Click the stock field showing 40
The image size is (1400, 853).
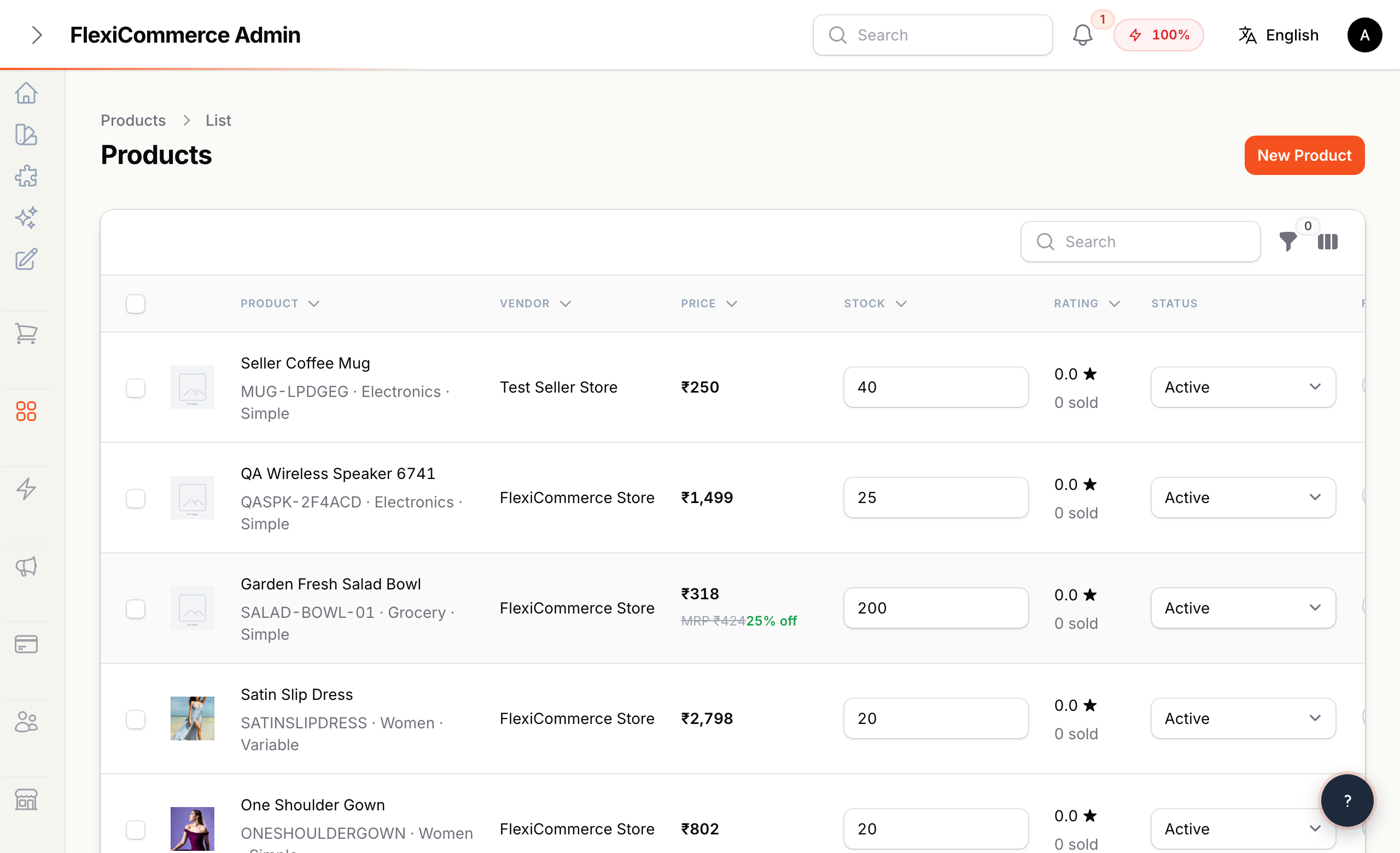(936, 387)
